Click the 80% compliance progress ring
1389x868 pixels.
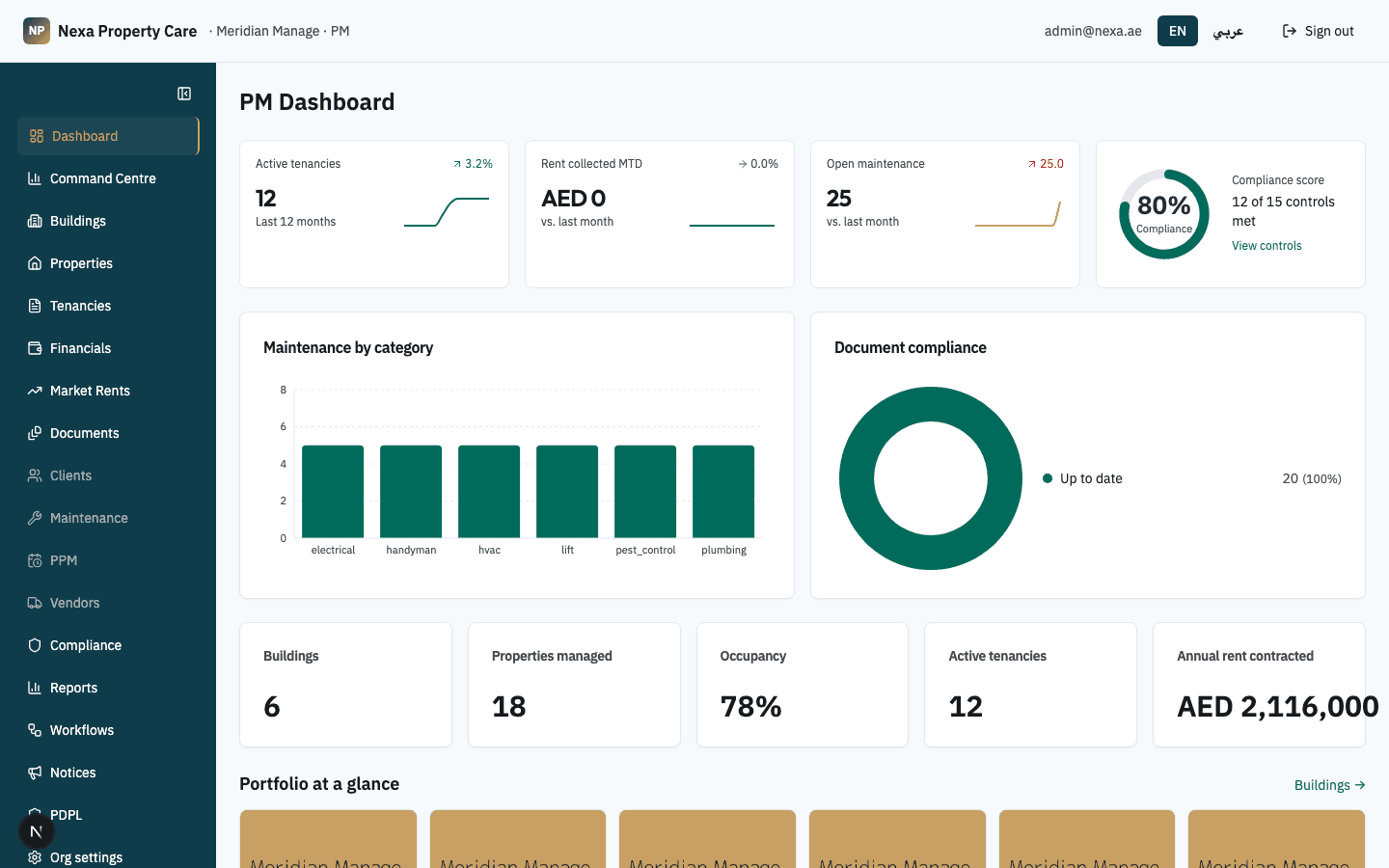pyautogui.click(x=1164, y=214)
